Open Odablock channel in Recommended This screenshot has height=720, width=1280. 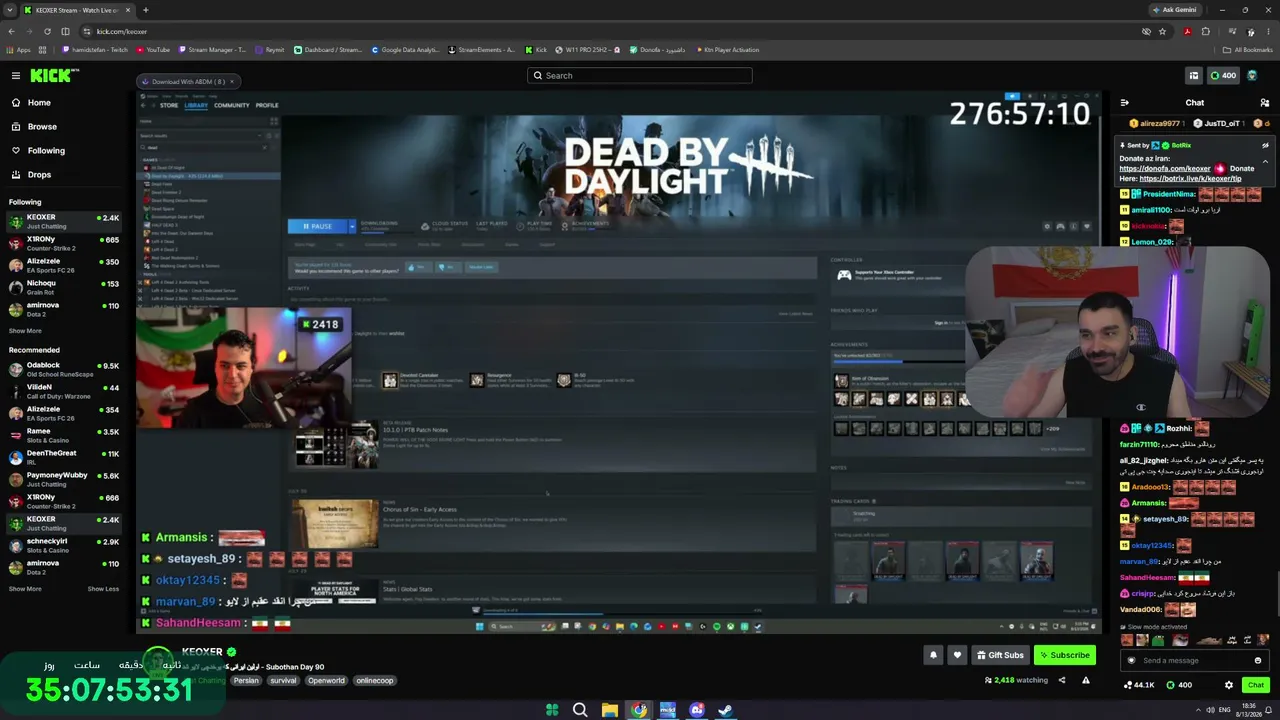[64, 370]
